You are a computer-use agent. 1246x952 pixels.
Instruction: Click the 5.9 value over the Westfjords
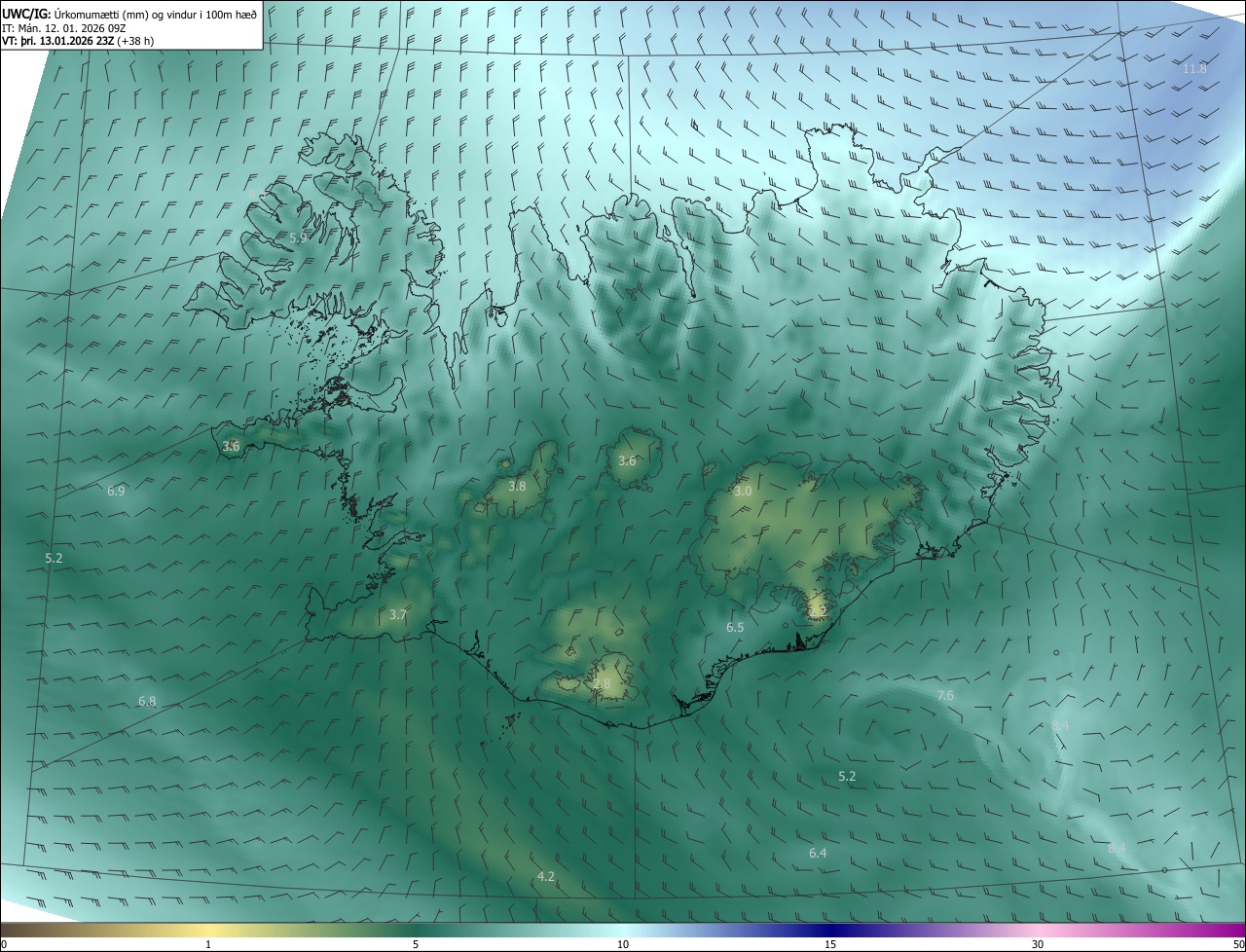tap(298, 238)
